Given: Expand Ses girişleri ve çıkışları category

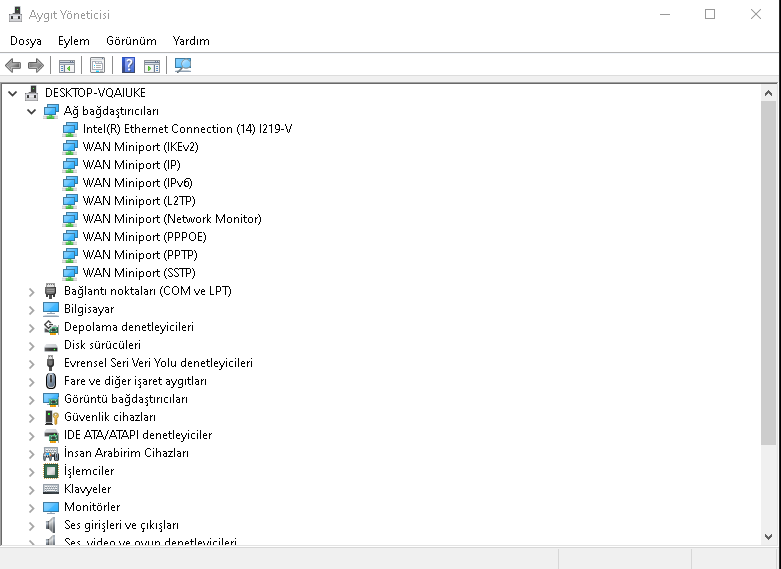Looking at the screenshot, I should tap(31, 526).
